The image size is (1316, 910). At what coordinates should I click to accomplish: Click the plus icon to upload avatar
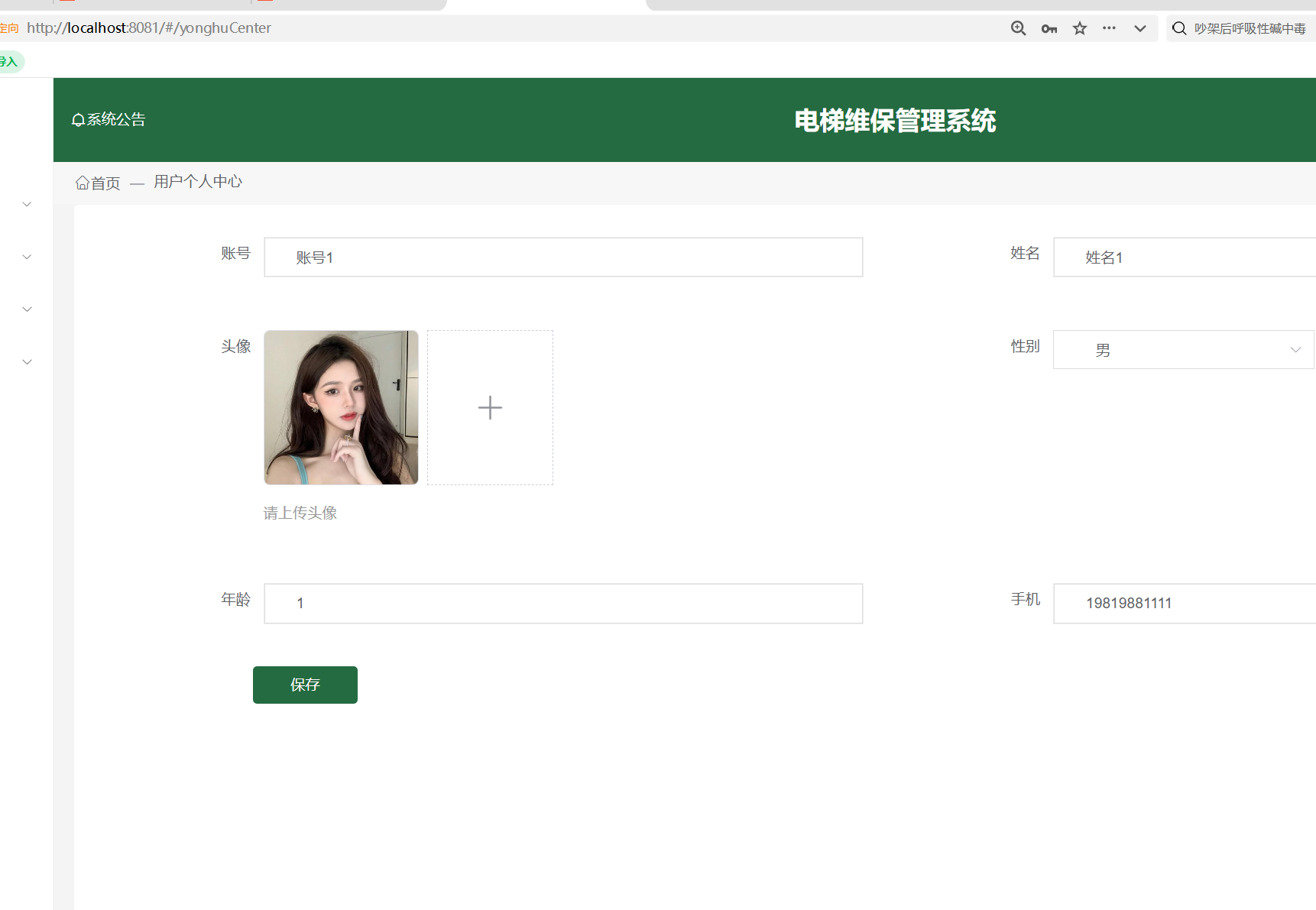490,408
